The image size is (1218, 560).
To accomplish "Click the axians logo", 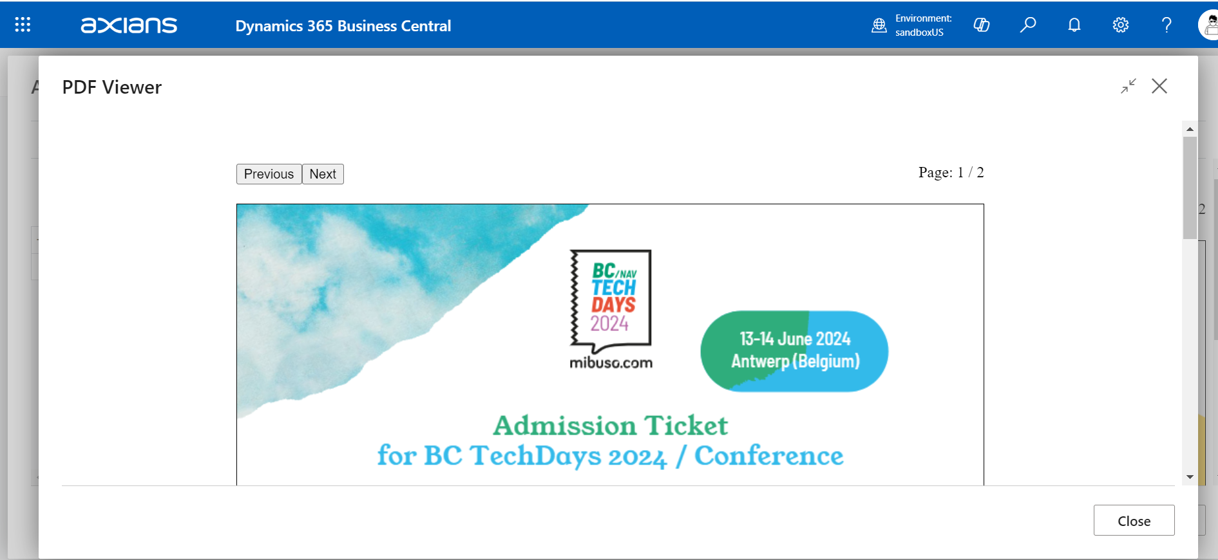I will [x=129, y=25].
